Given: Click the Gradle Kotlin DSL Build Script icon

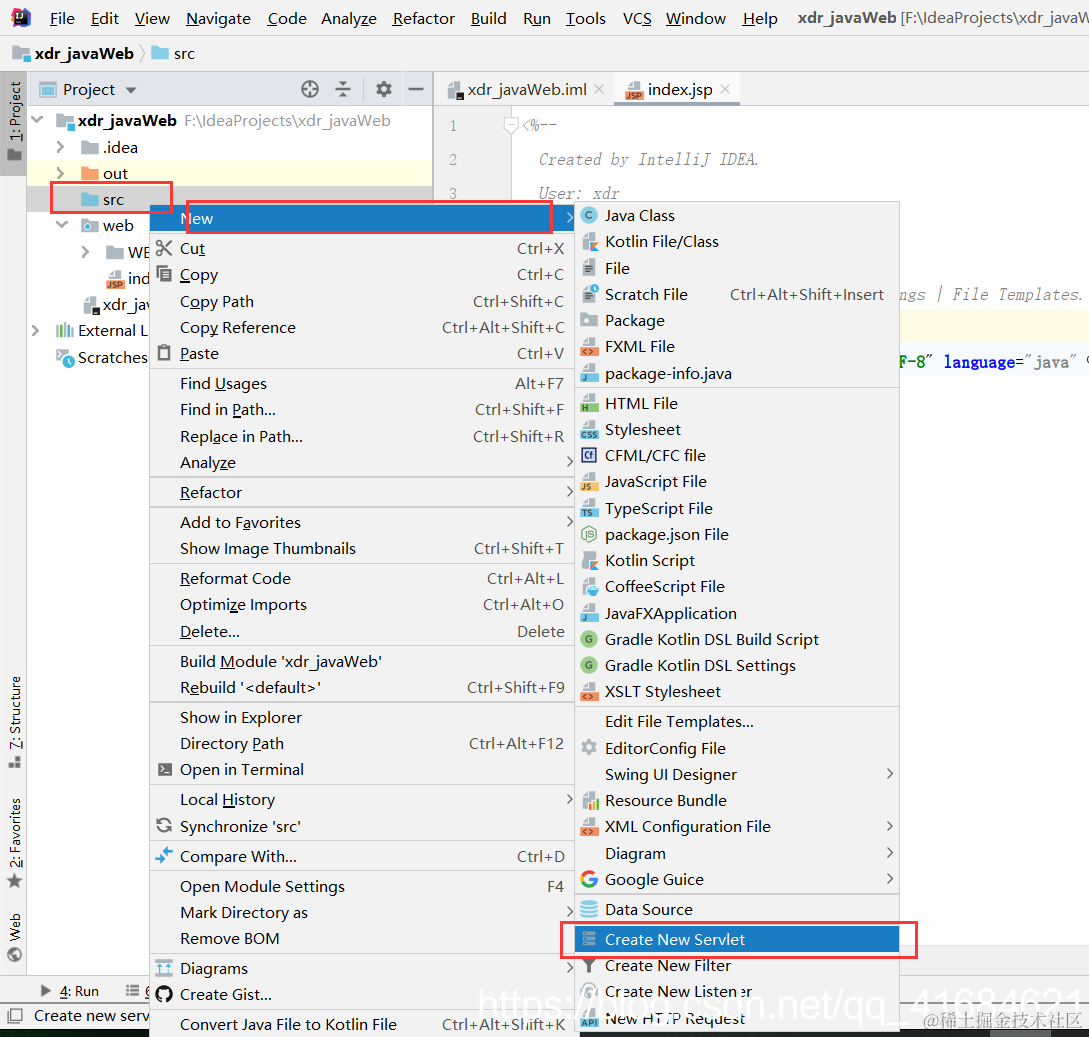Looking at the screenshot, I should pos(589,640).
